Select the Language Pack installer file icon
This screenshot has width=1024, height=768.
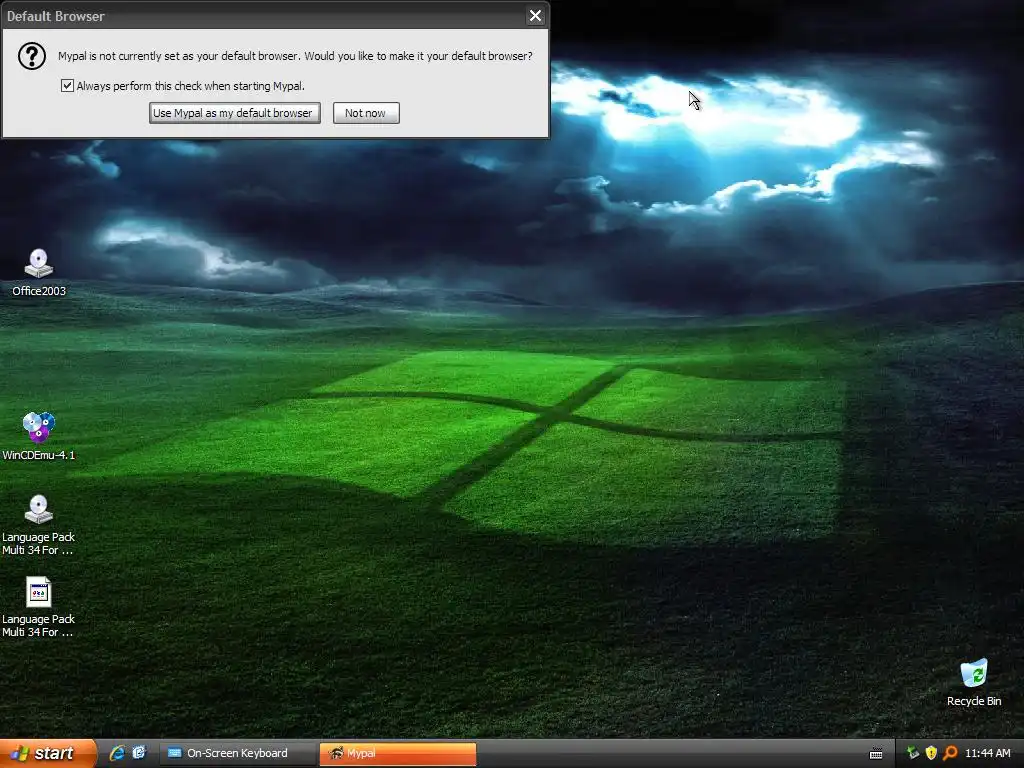coord(39,607)
